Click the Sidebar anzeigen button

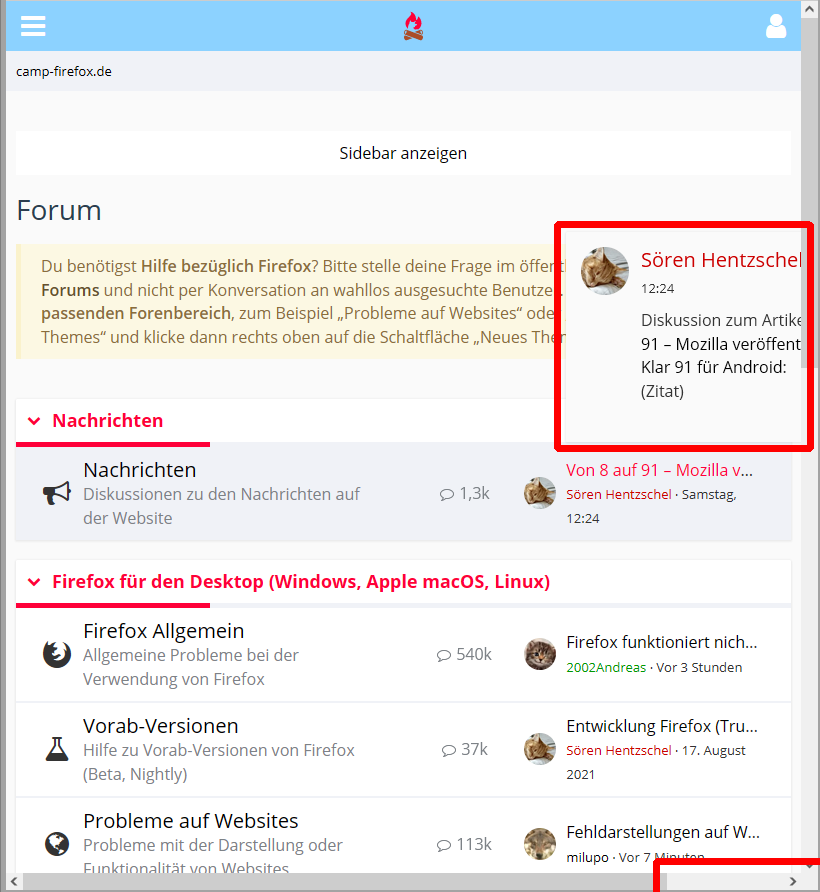coord(403,153)
